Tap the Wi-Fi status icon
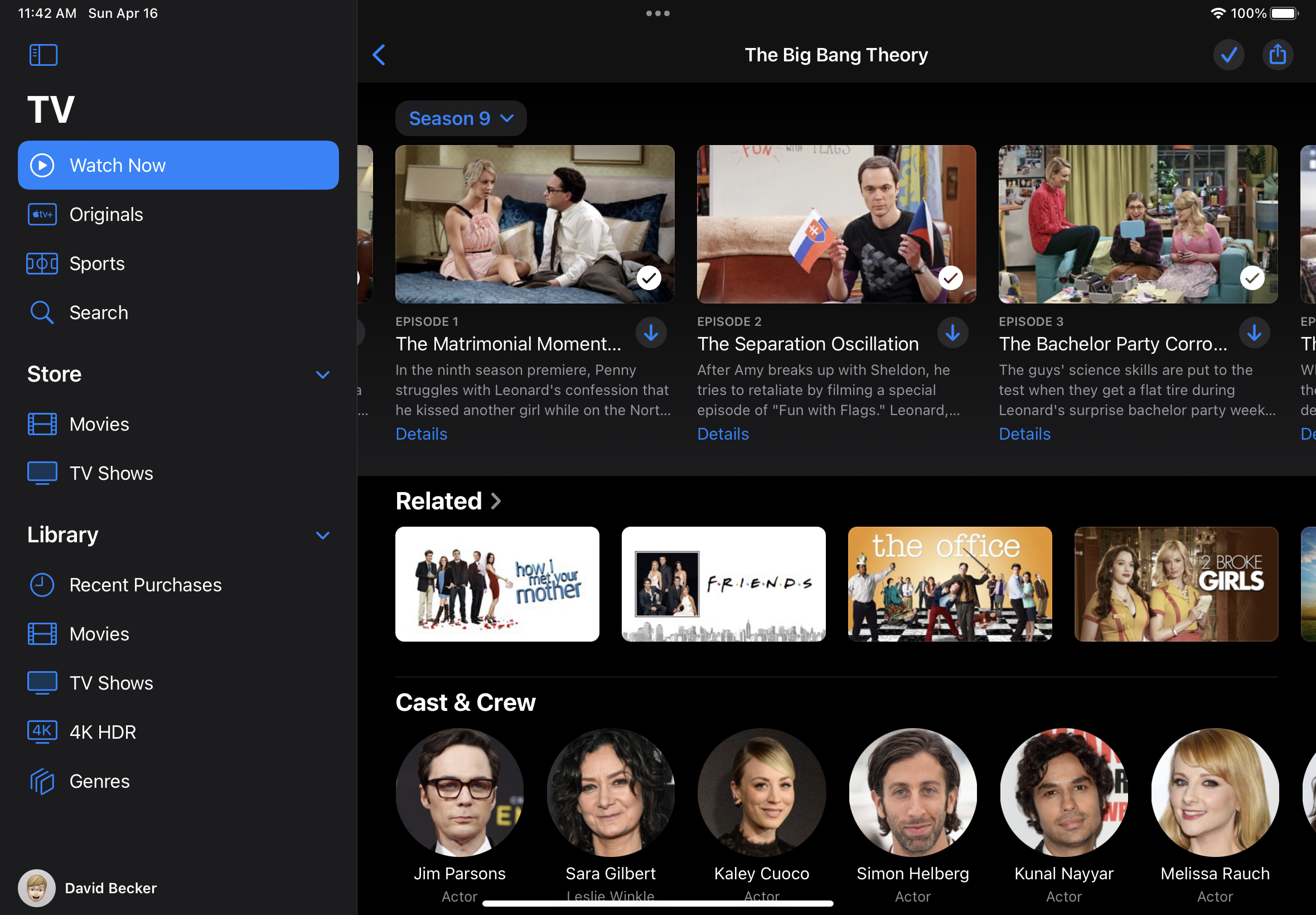The width and height of the screenshot is (1316, 915). coord(1217,13)
